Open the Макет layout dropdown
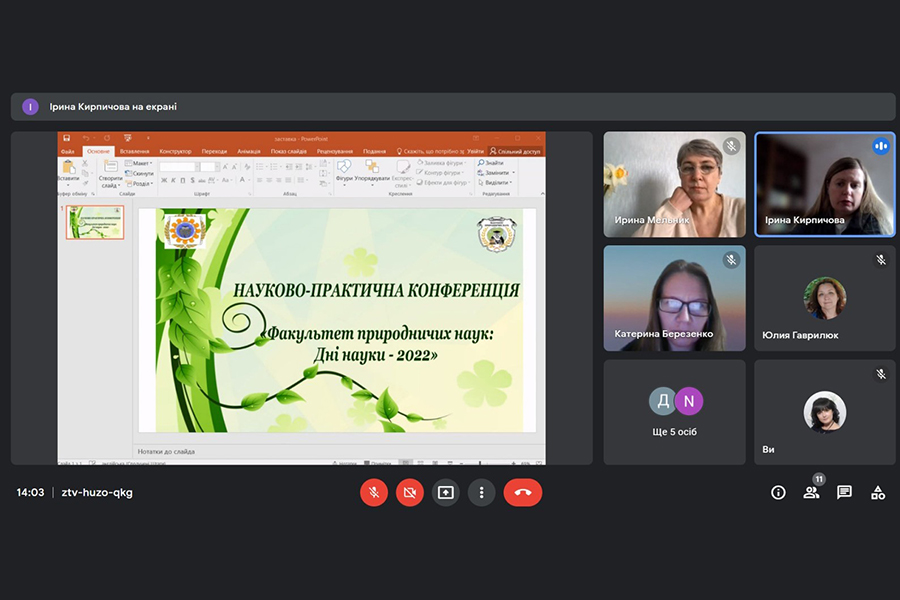The height and width of the screenshot is (600, 900). click(x=138, y=163)
